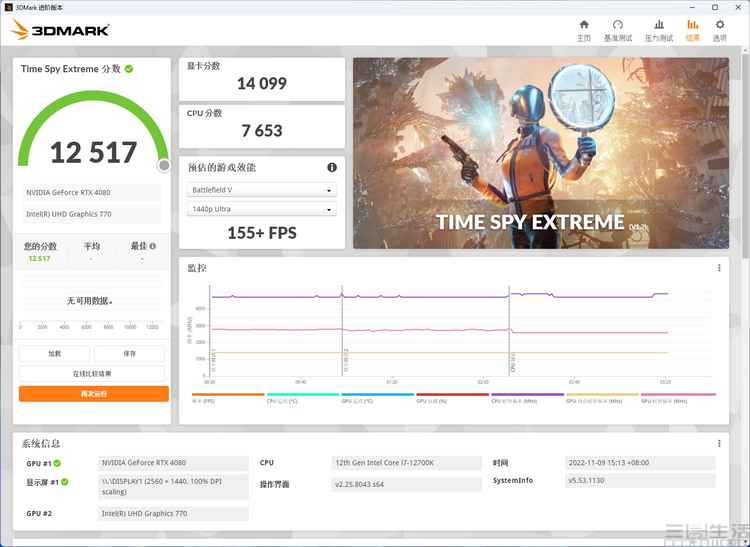Switch to the 结果 results tab
The image size is (750, 547).
[x=693, y=31]
